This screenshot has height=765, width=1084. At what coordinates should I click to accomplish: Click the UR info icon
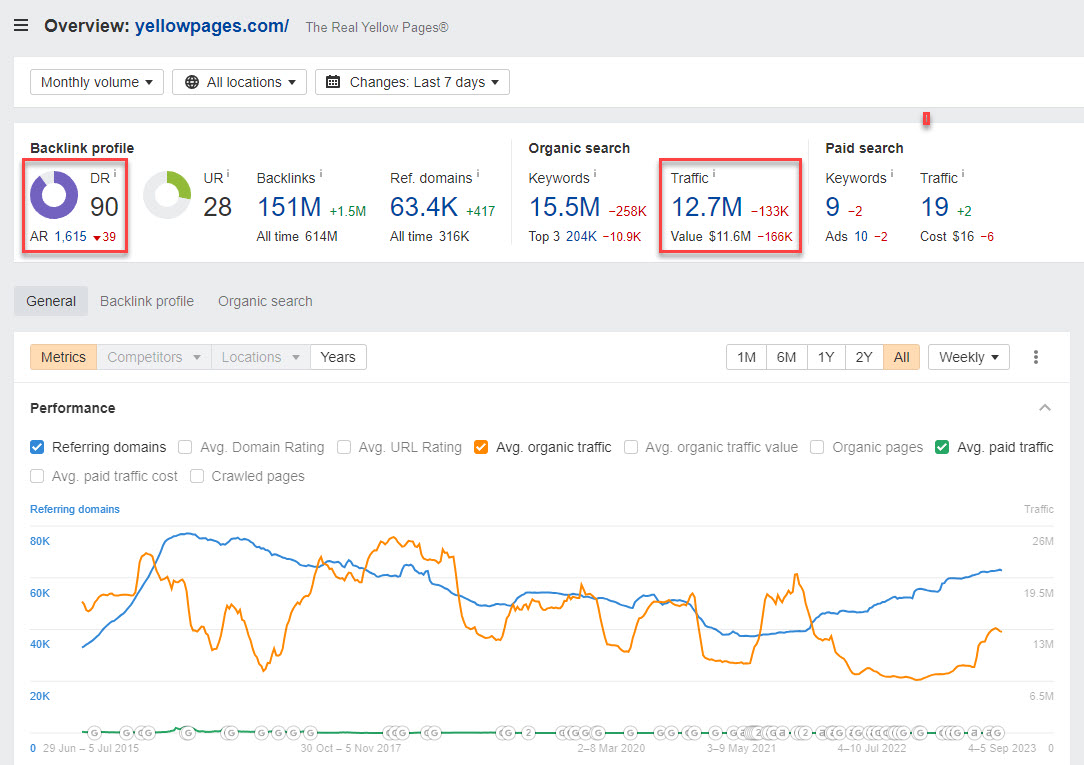point(228,173)
